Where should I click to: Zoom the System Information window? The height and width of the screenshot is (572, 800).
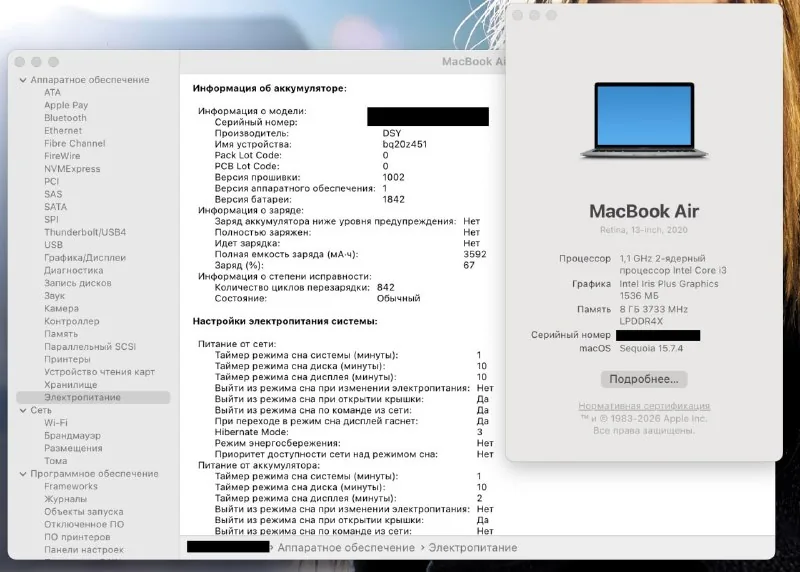click(x=53, y=62)
